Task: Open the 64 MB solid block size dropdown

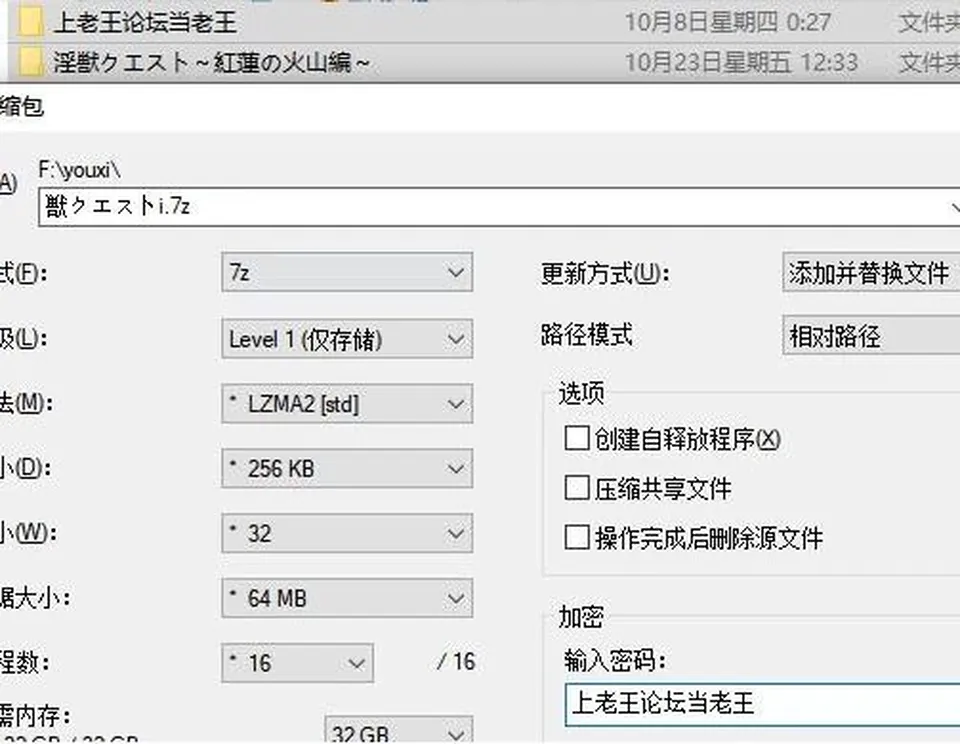Action: 347,598
